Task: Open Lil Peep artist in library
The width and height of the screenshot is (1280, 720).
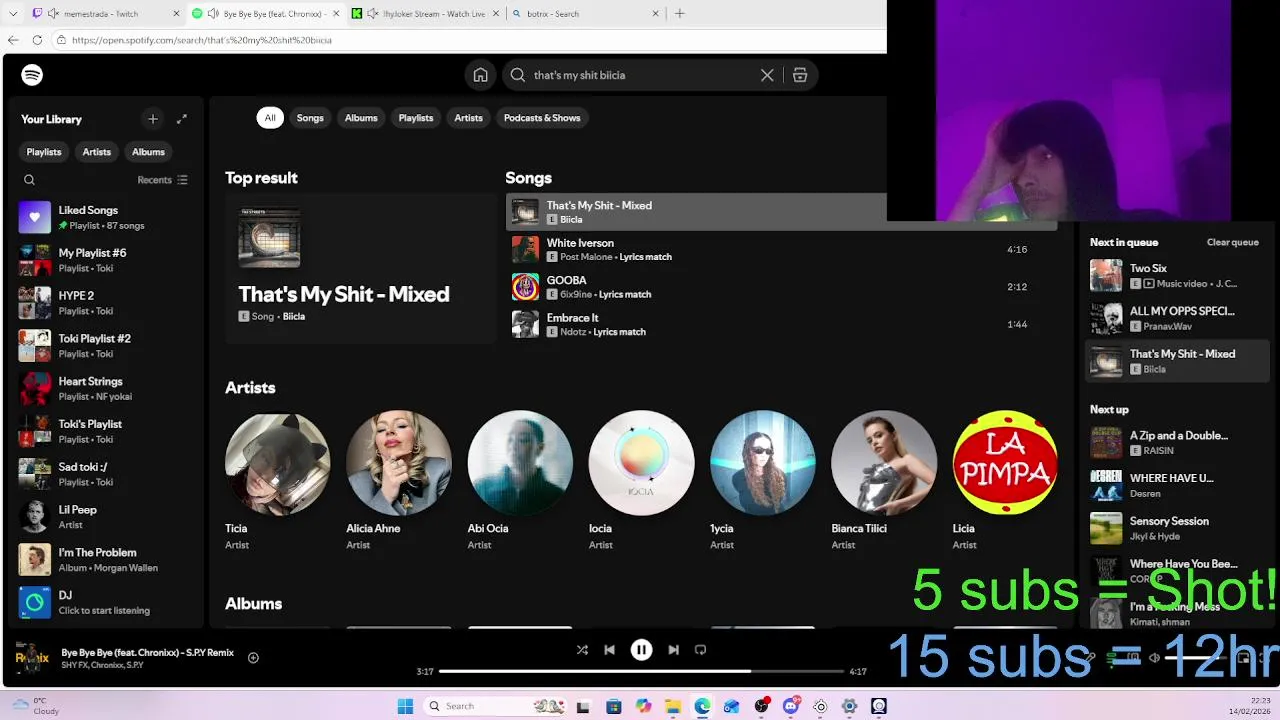Action: coord(104,517)
